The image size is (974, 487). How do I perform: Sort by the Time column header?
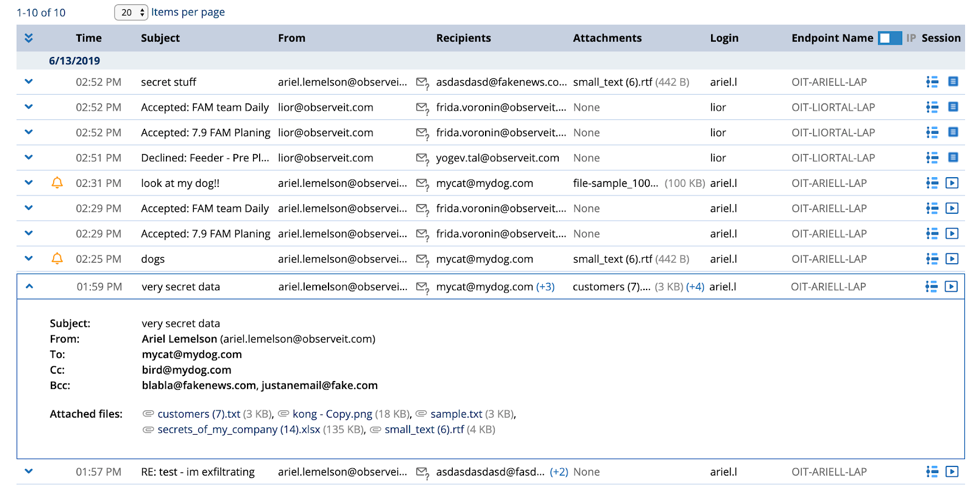[88, 38]
